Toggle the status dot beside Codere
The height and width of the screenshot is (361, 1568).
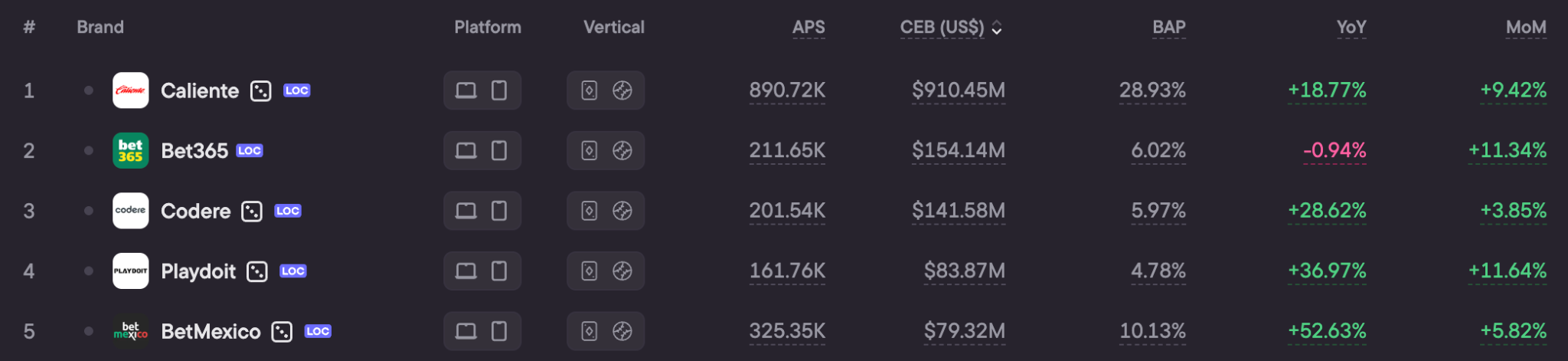pyautogui.click(x=89, y=211)
